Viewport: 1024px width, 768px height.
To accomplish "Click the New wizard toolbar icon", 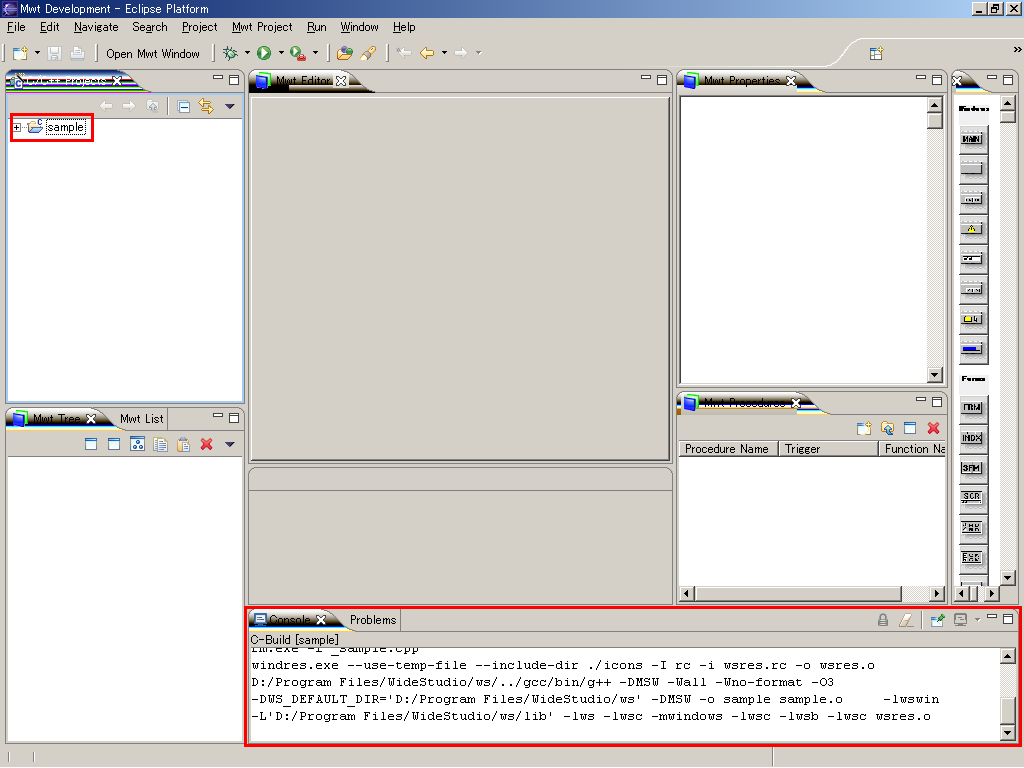I will click(x=20, y=54).
